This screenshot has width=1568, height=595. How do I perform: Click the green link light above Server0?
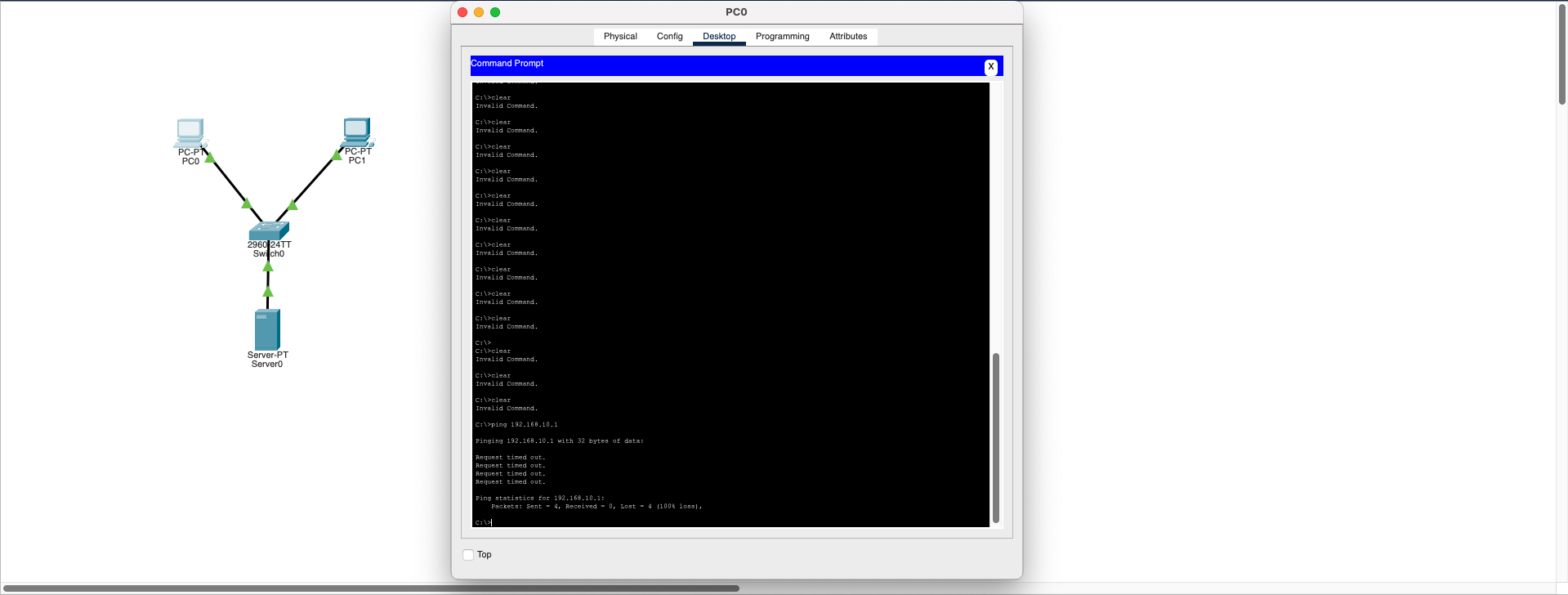pyautogui.click(x=267, y=292)
